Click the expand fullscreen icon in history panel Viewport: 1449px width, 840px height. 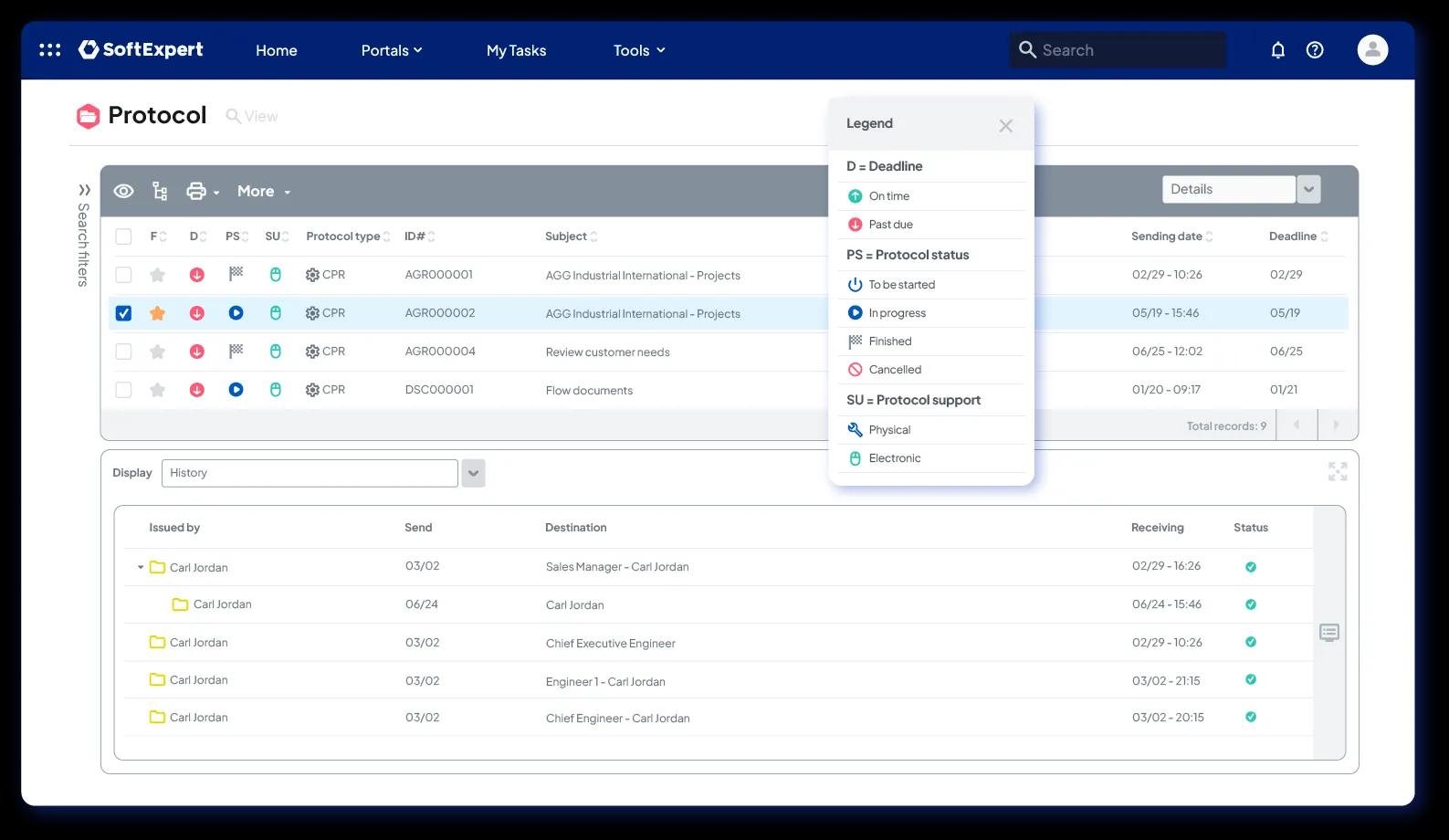1338,471
